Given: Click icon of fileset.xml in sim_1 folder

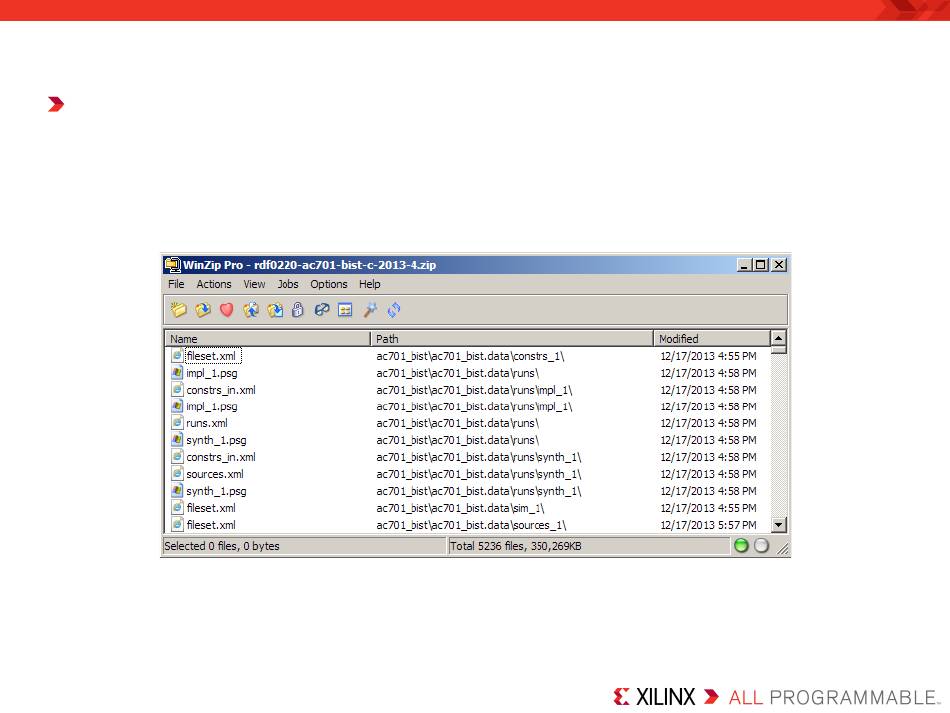Looking at the screenshot, I should (x=177, y=508).
